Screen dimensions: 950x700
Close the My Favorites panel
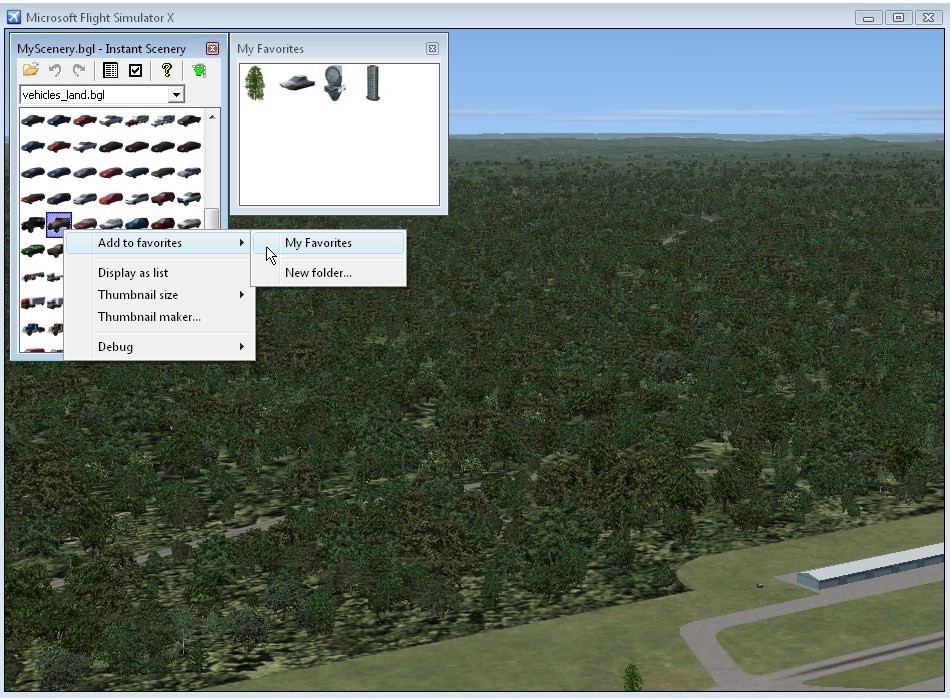[432, 48]
